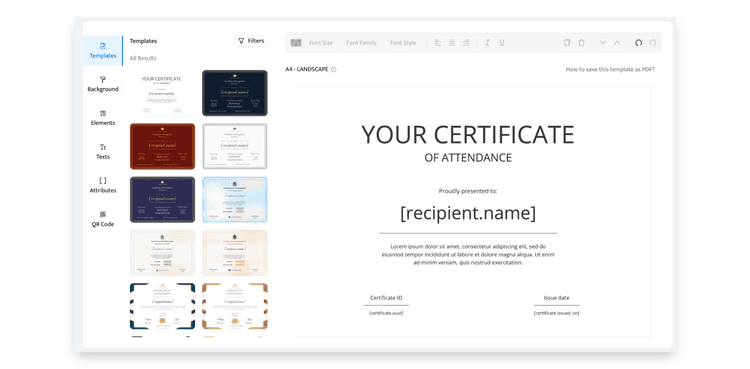Select the [certificate.issued_on] placeholder
Screen dimensions: 750x369
pyautogui.click(x=556, y=313)
